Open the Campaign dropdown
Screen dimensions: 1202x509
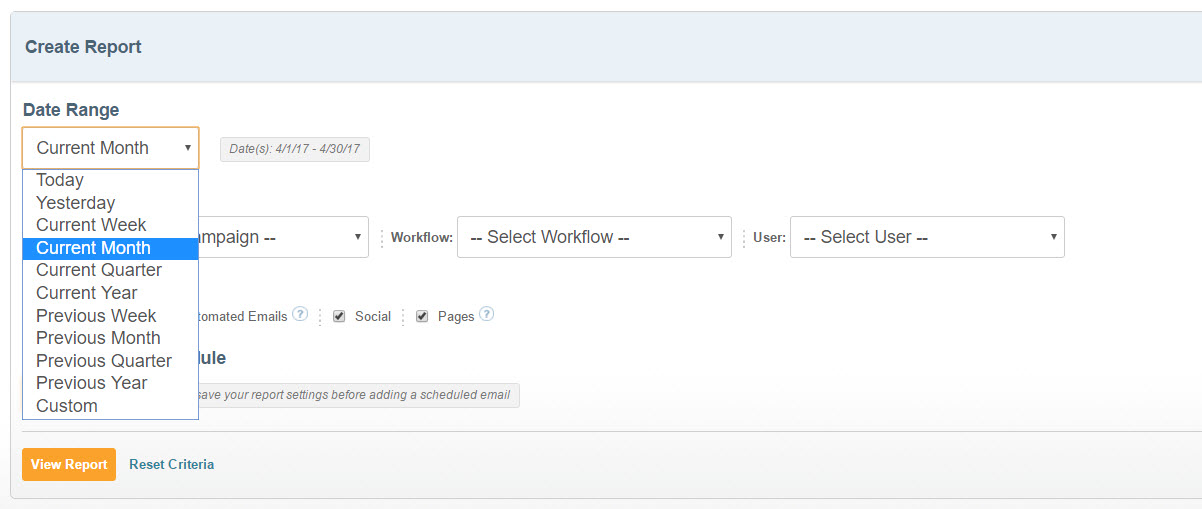click(x=284, y=237)
